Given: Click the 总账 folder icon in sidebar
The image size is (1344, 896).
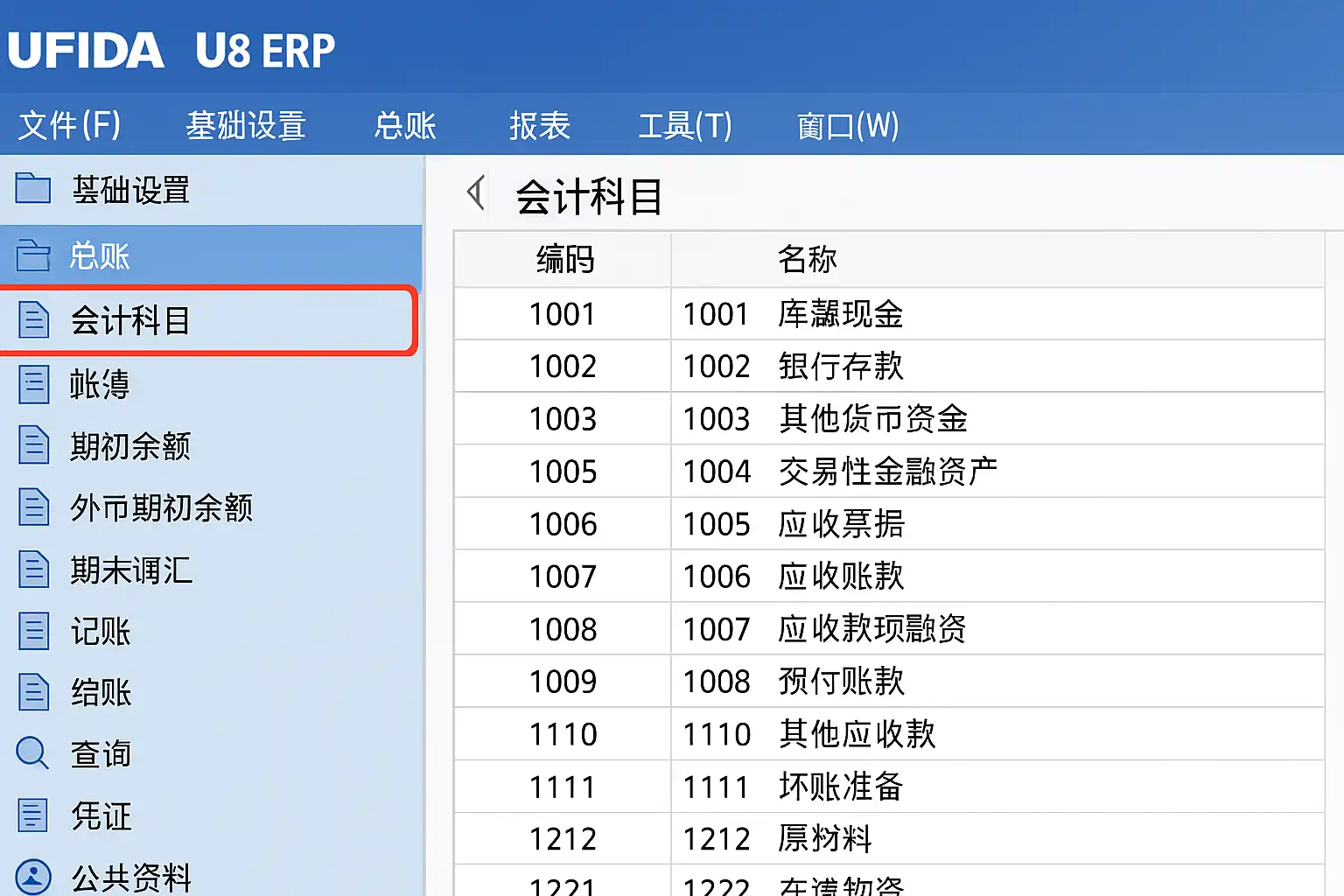Looking at the screenshot, I should [x=33, y=255].
